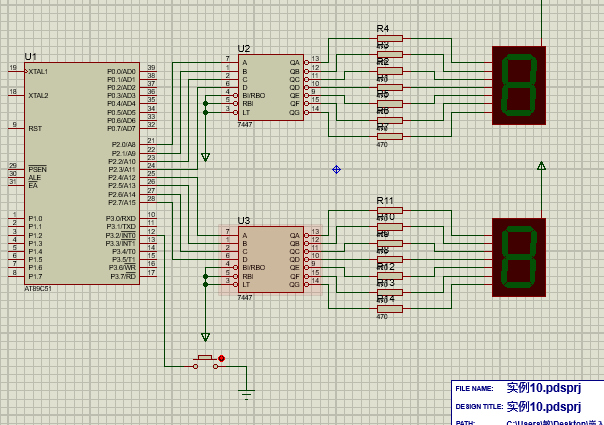604x425 pixels.
Task: Select the U1 AT89C51 microcontroller body
Action: (82, 173)
